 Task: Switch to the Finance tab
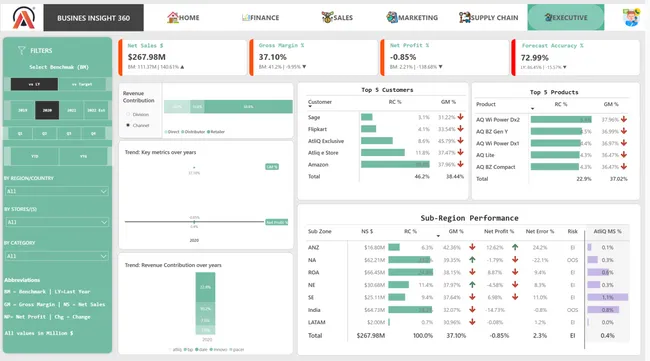pyautogui.click(x=260, y=17)
